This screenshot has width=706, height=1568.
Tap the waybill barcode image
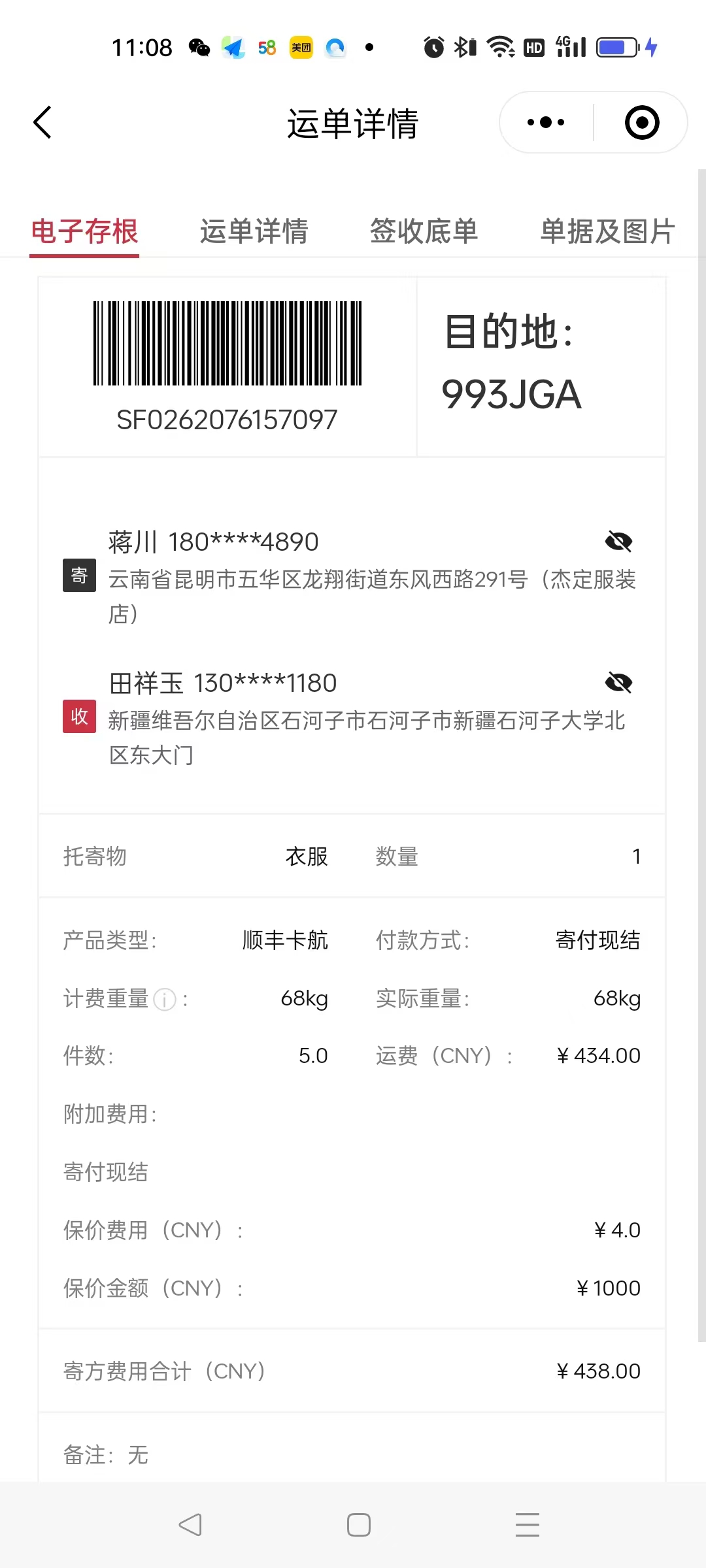point(227,343)
